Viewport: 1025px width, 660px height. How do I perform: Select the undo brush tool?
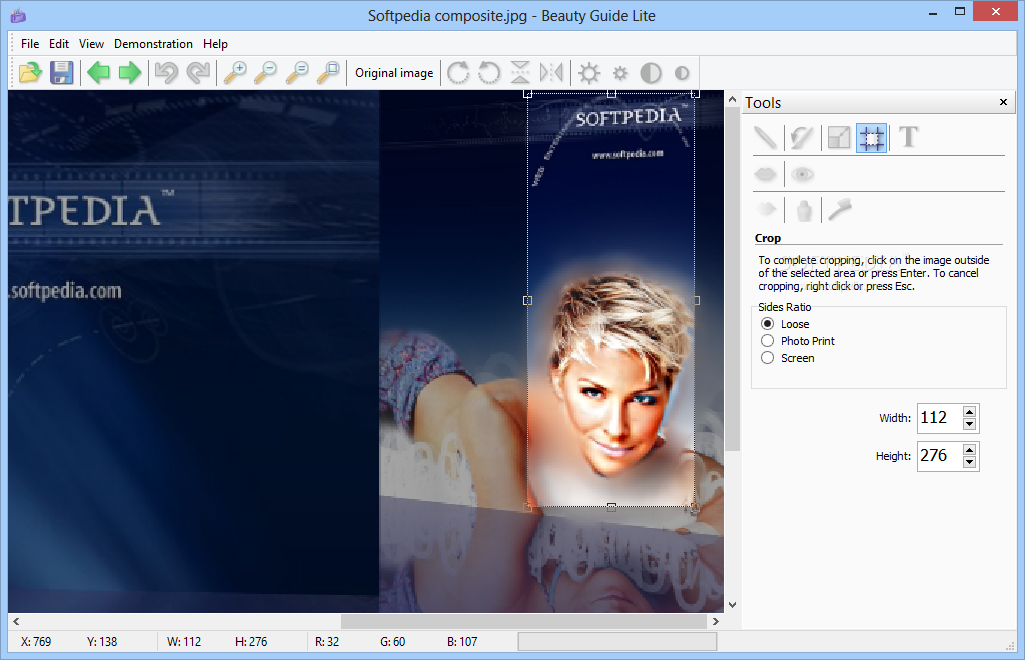pos(802,137)
